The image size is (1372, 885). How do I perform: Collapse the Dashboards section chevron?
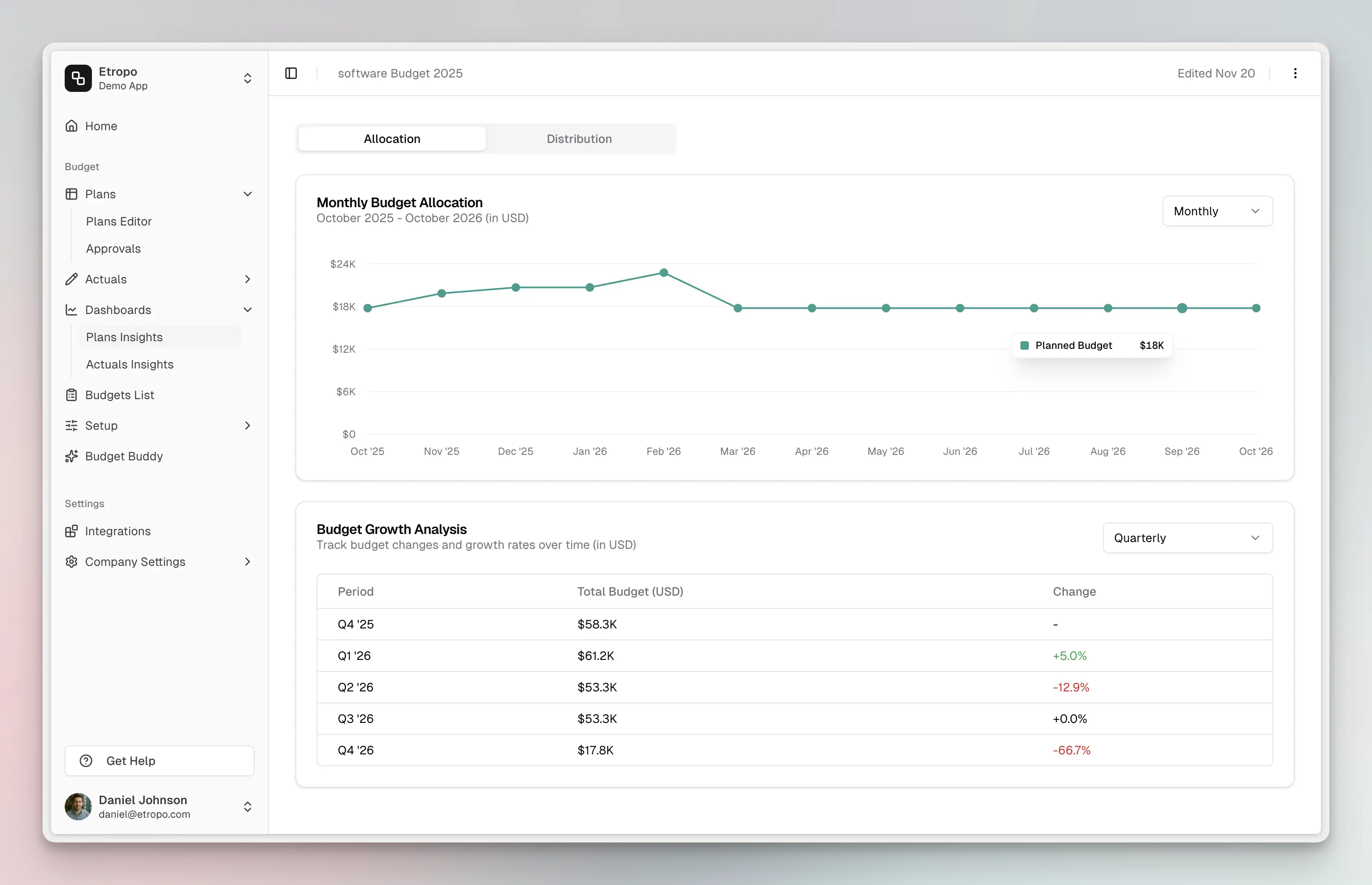point(248,310)
